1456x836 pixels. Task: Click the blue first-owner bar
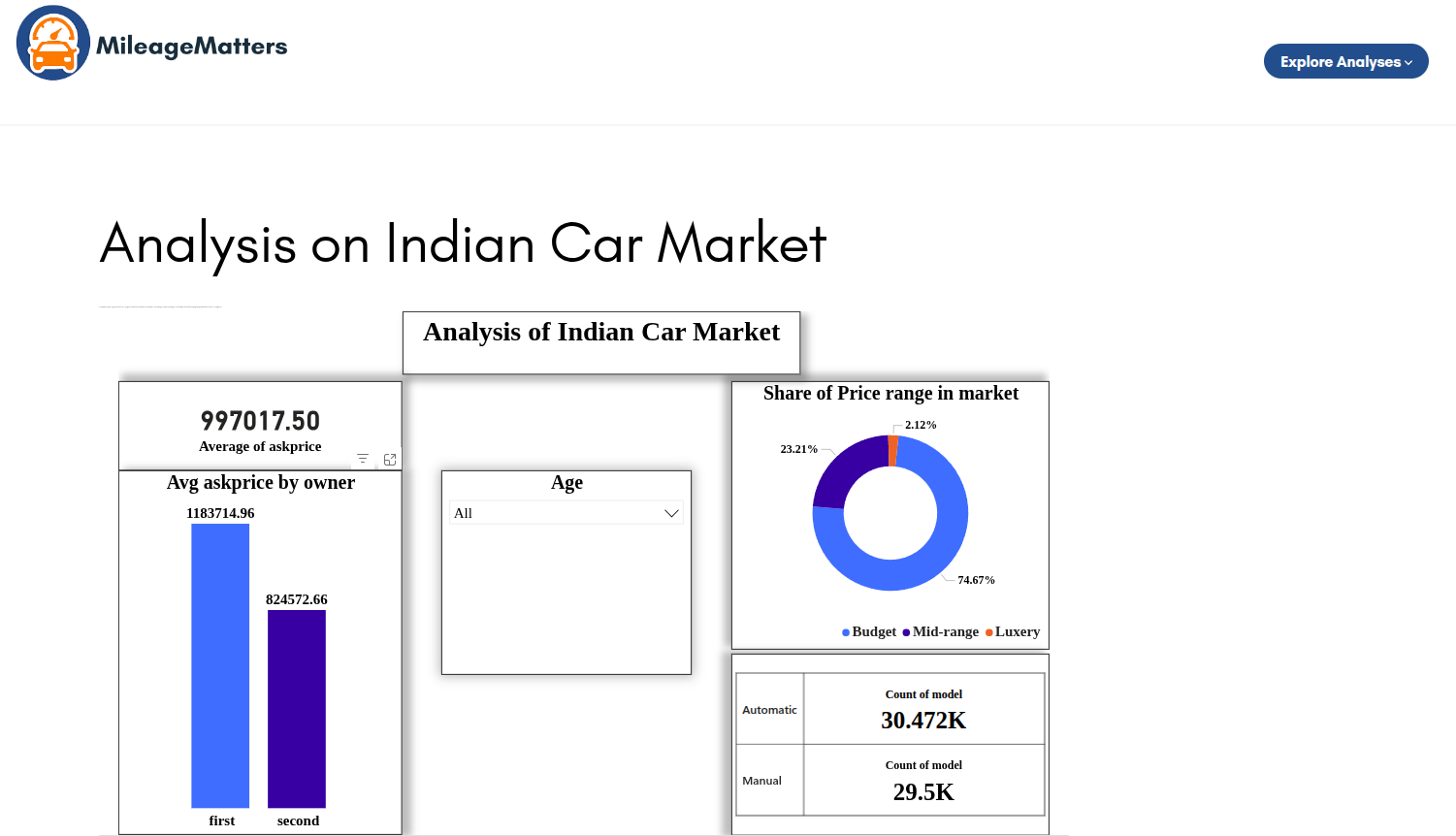(x=220, y=664)
